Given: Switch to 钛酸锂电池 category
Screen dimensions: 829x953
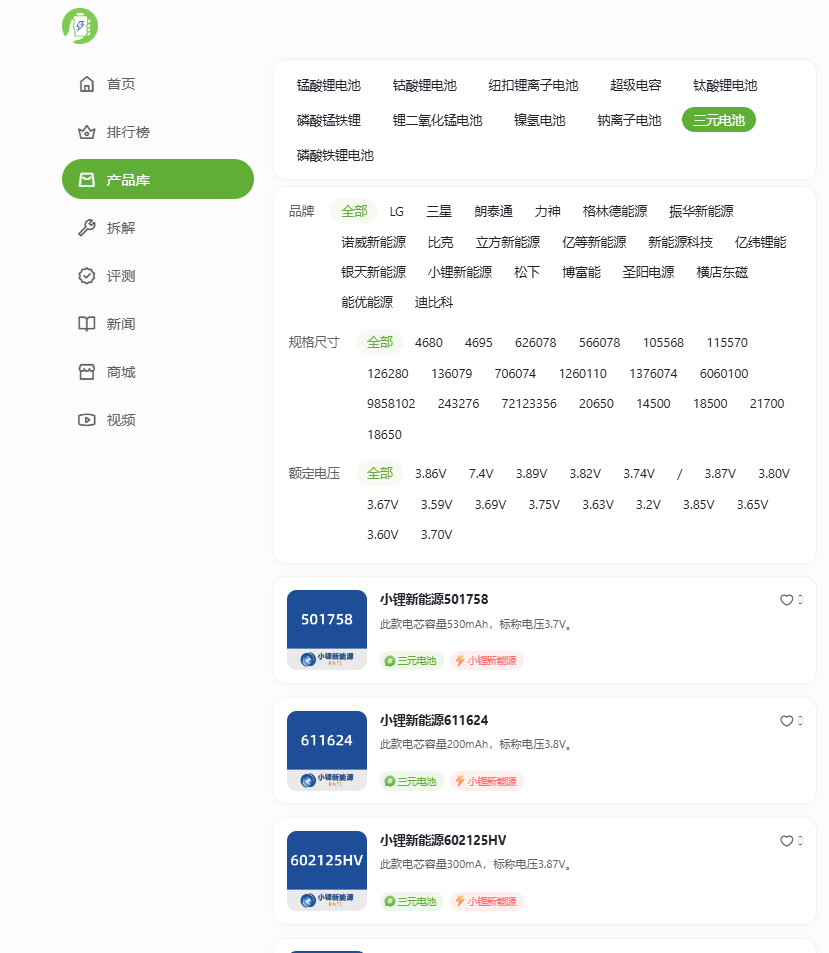Looking at the screenshot, I should coord(725,85).
